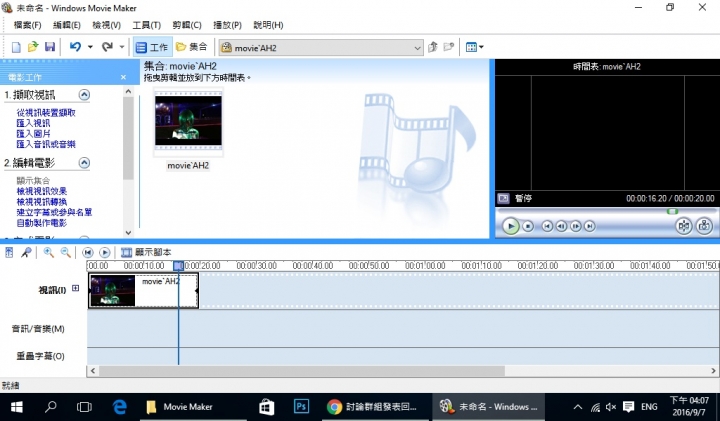Screen dimensions: 720x421
Task: Switch to storyboard with 顯示腳本
Action: (146, 252)
